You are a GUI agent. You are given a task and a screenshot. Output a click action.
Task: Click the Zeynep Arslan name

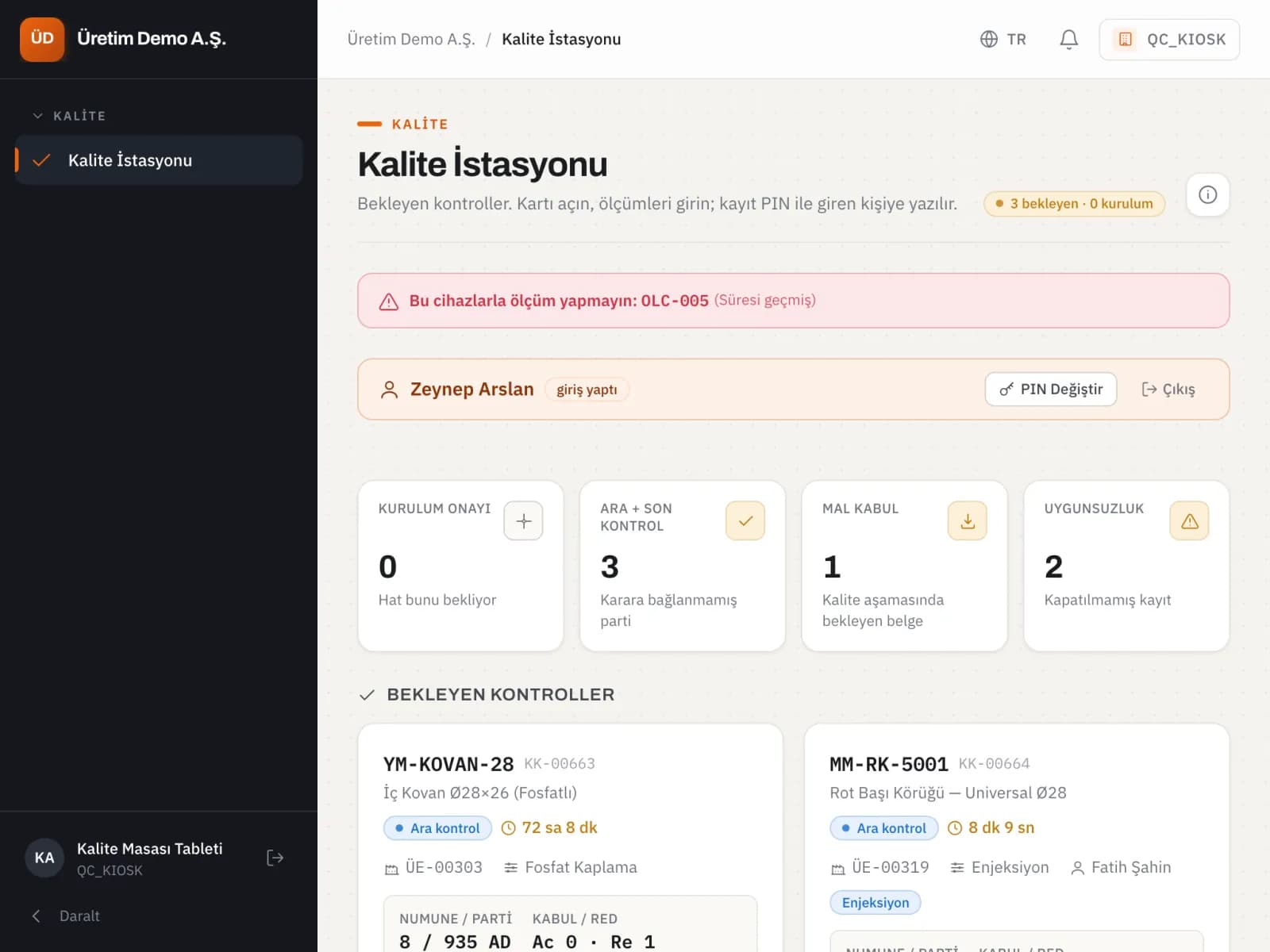click(x=472, y=390)
